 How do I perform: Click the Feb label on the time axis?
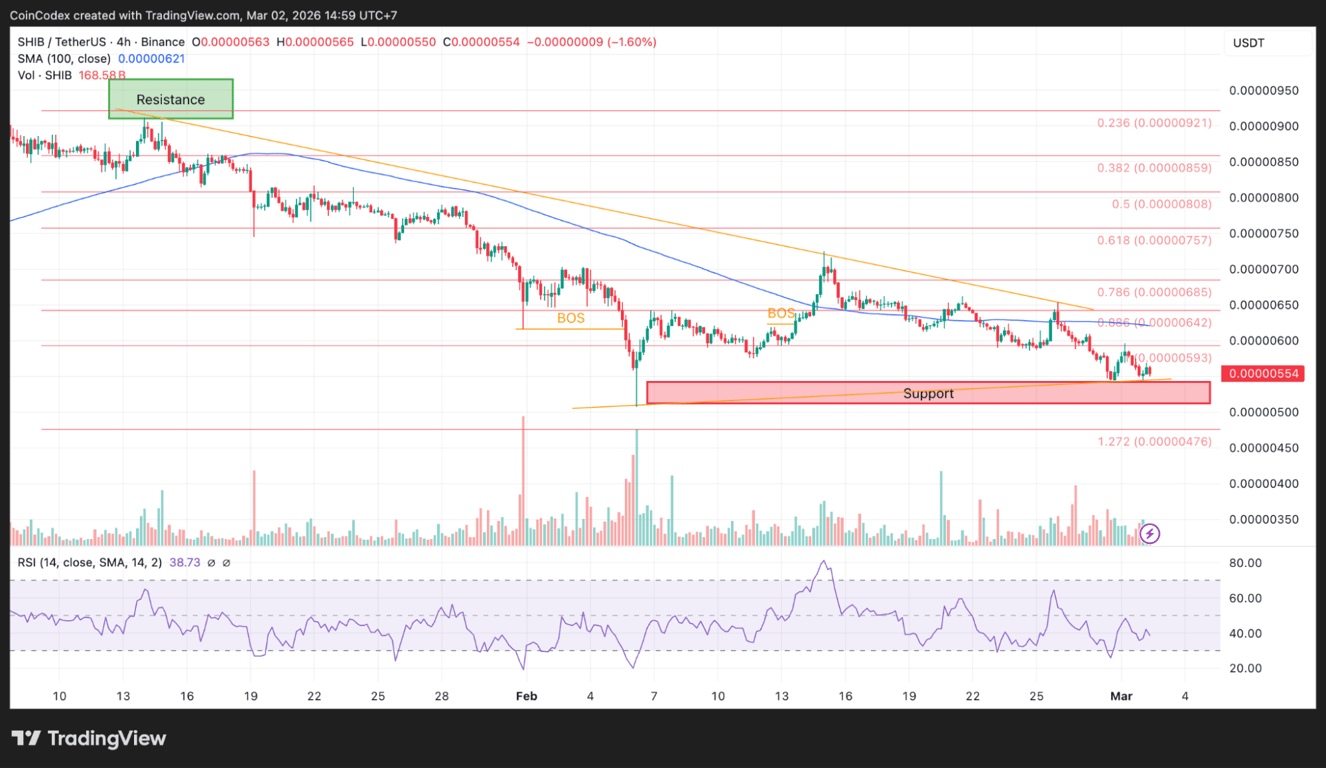[x=527, y=696]
